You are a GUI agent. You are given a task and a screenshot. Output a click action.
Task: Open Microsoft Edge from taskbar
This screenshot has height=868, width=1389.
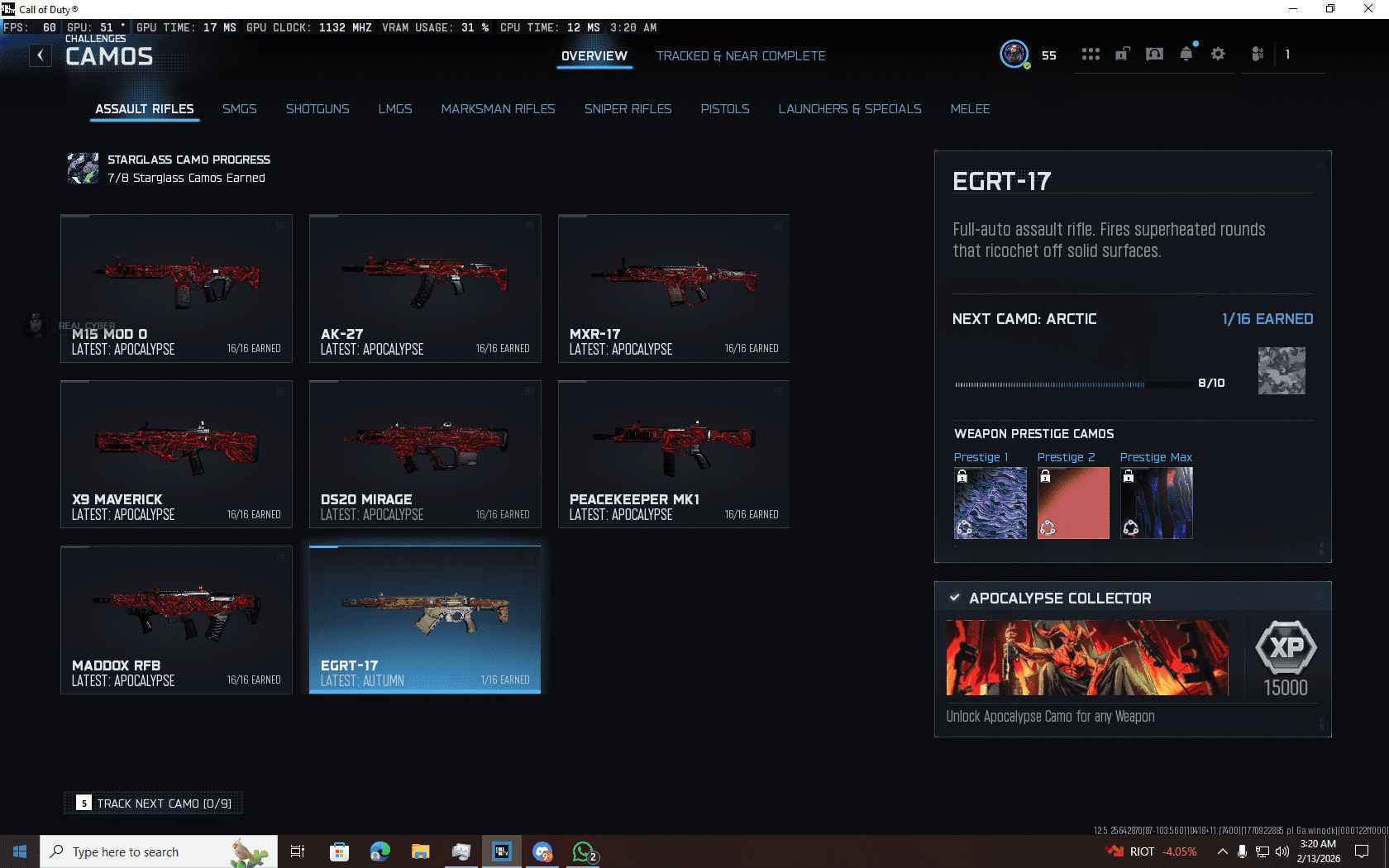[379, 851]
